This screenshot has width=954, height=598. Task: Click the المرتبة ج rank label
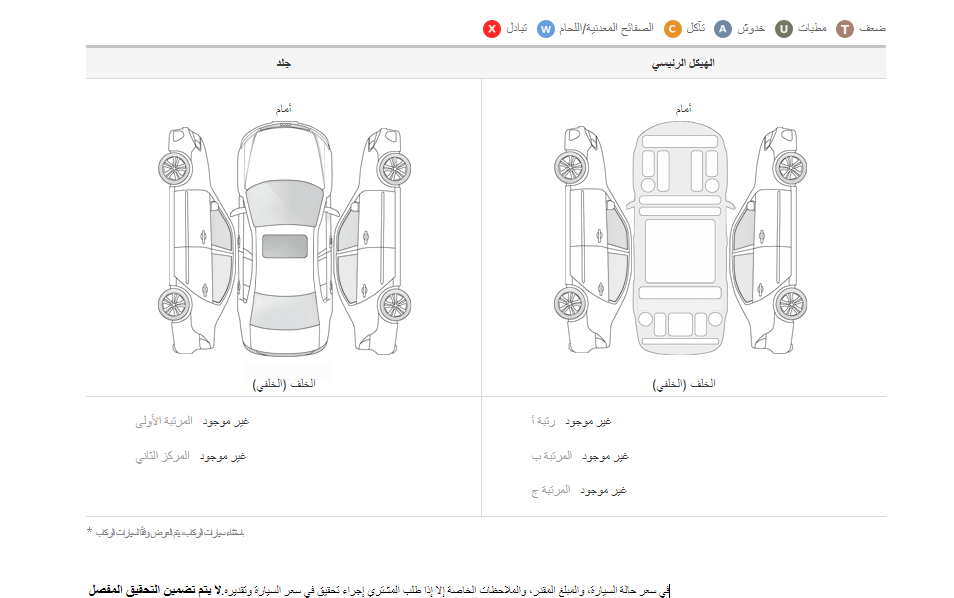(550, 490)
